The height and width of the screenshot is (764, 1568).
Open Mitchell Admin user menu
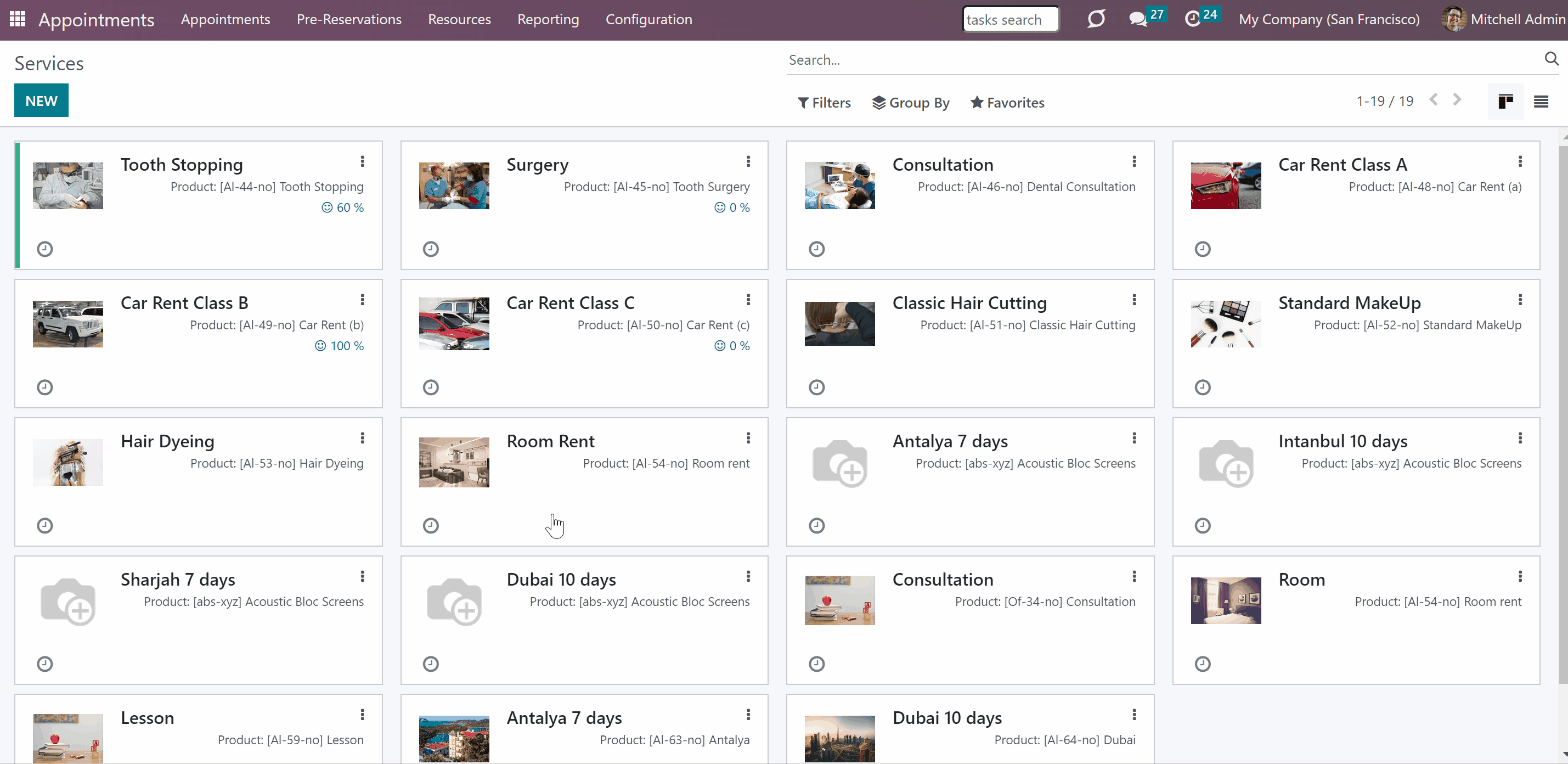coord(1503,19)
